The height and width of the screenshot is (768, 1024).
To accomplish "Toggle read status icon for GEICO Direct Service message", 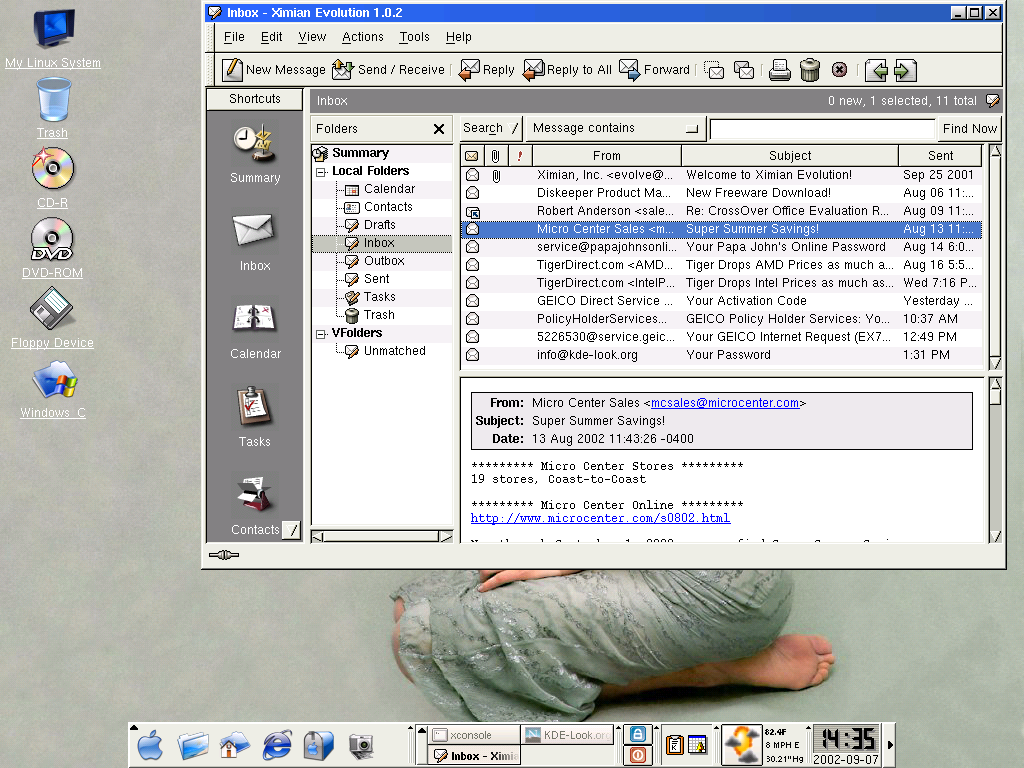I will [x=472, y=301].
